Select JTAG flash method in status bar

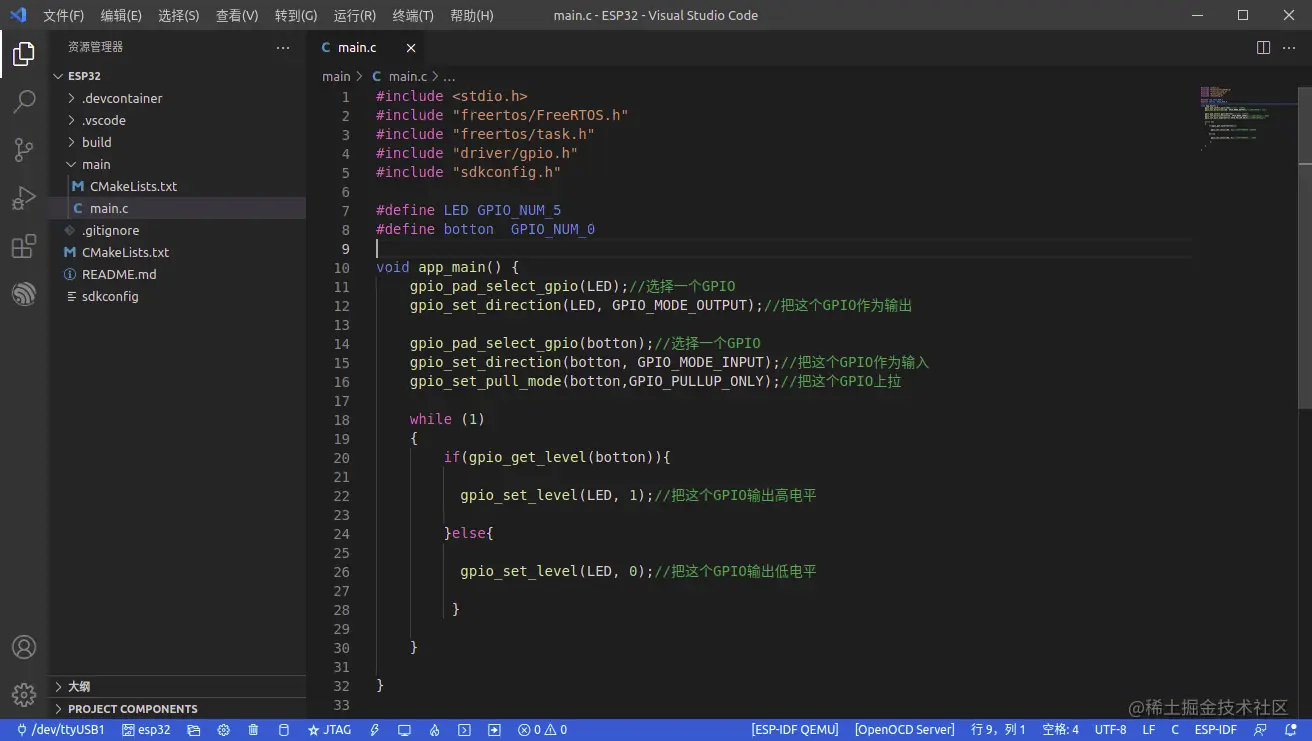click(329, 730)
